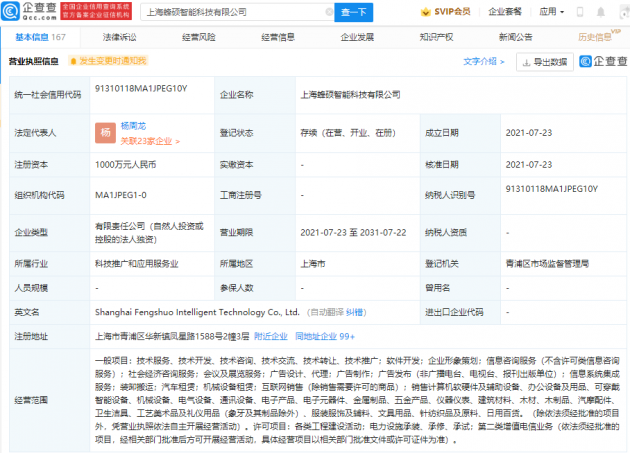Open the 历史信息 tab

click(594, 37)
